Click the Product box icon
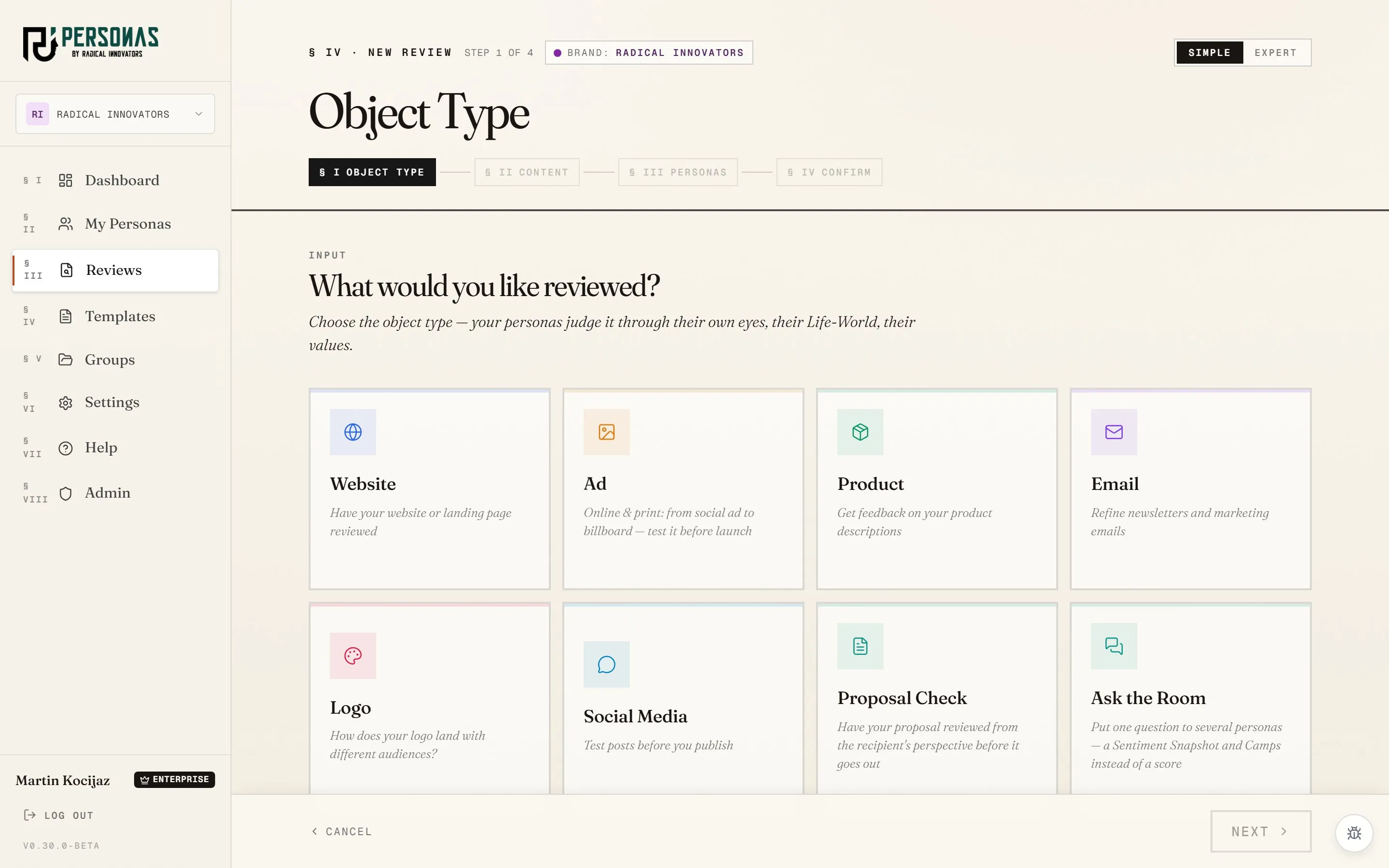This screenshot has width=1389, height=868. click(x=860, y=432)
